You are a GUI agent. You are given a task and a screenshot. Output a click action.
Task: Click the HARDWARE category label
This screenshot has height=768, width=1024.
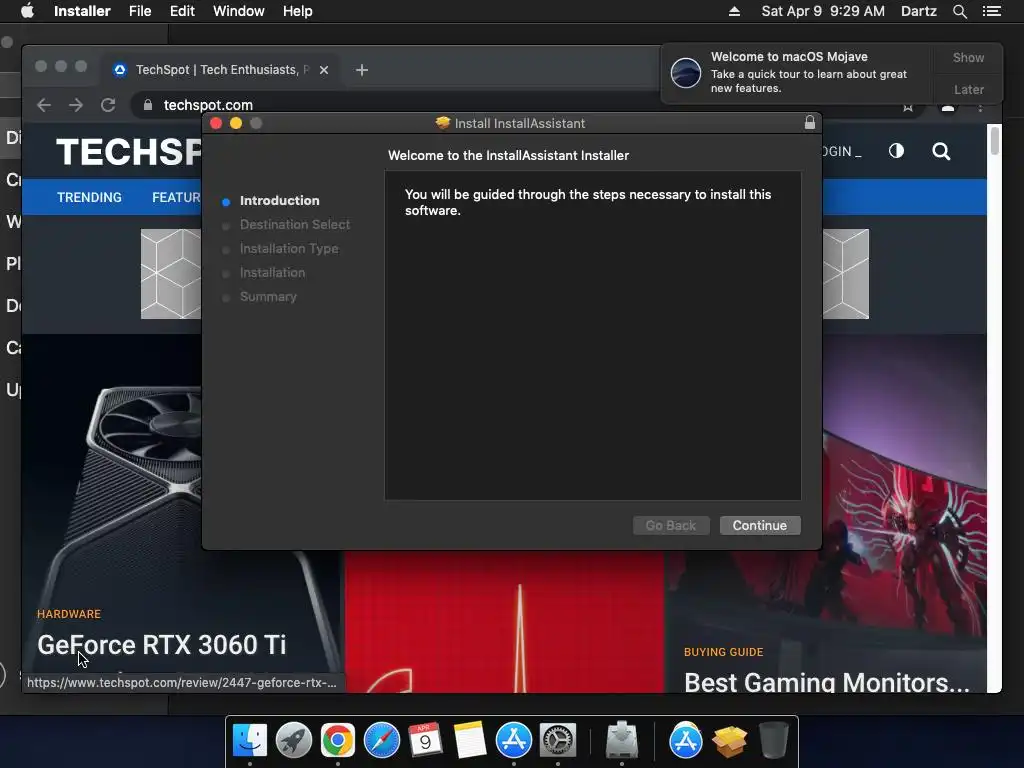click(x=69, y=614)
